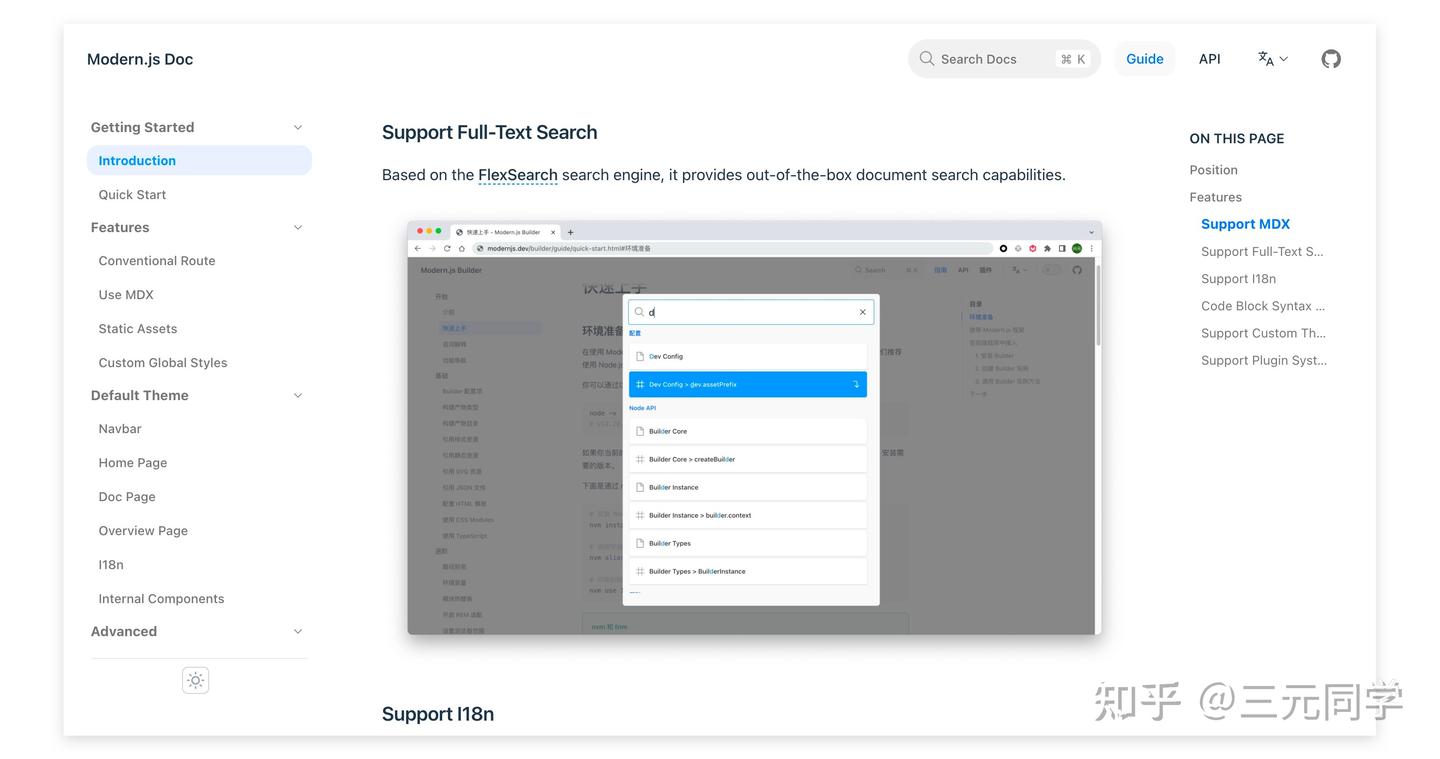Open the language translation switcher
The image size is (1440, 759).
point(1272,59)
